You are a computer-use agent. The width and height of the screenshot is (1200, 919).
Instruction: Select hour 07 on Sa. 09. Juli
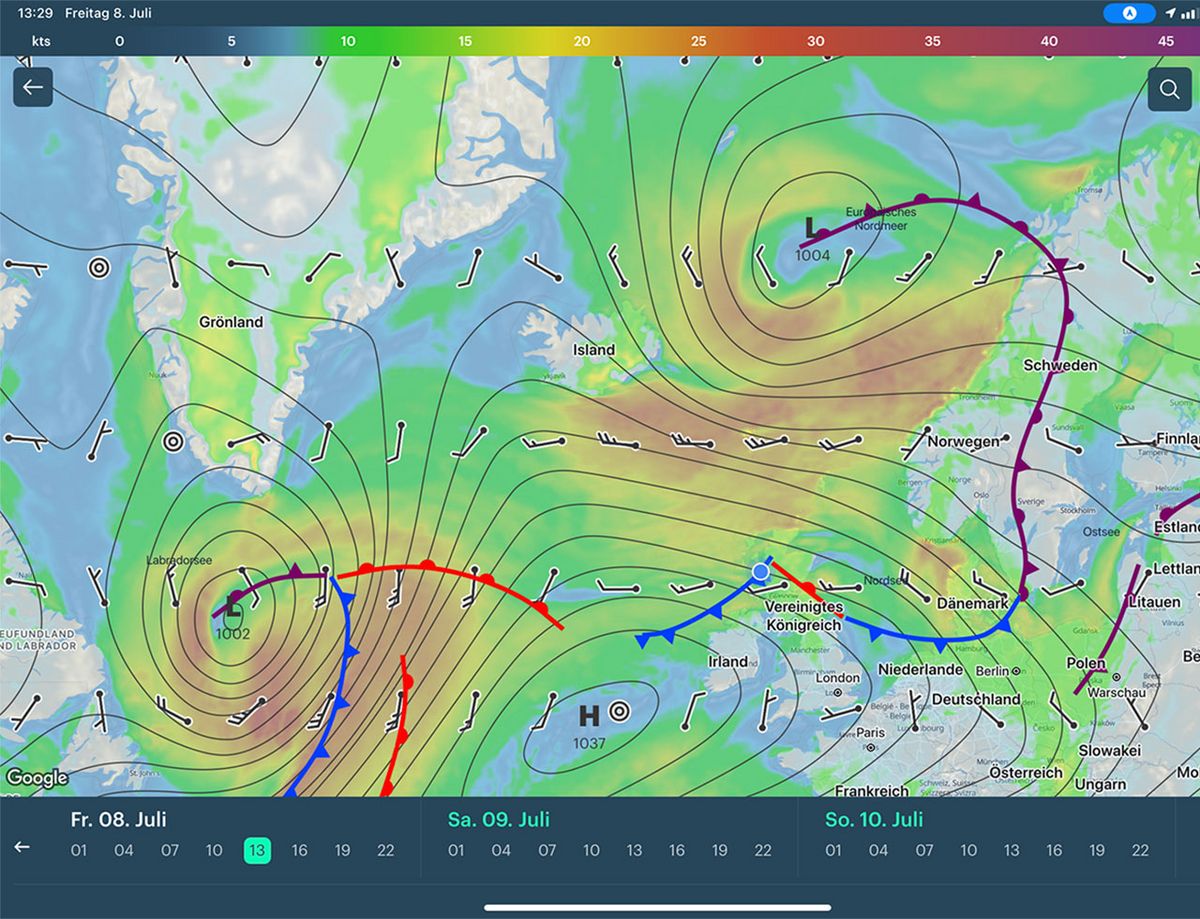(547, 850)
